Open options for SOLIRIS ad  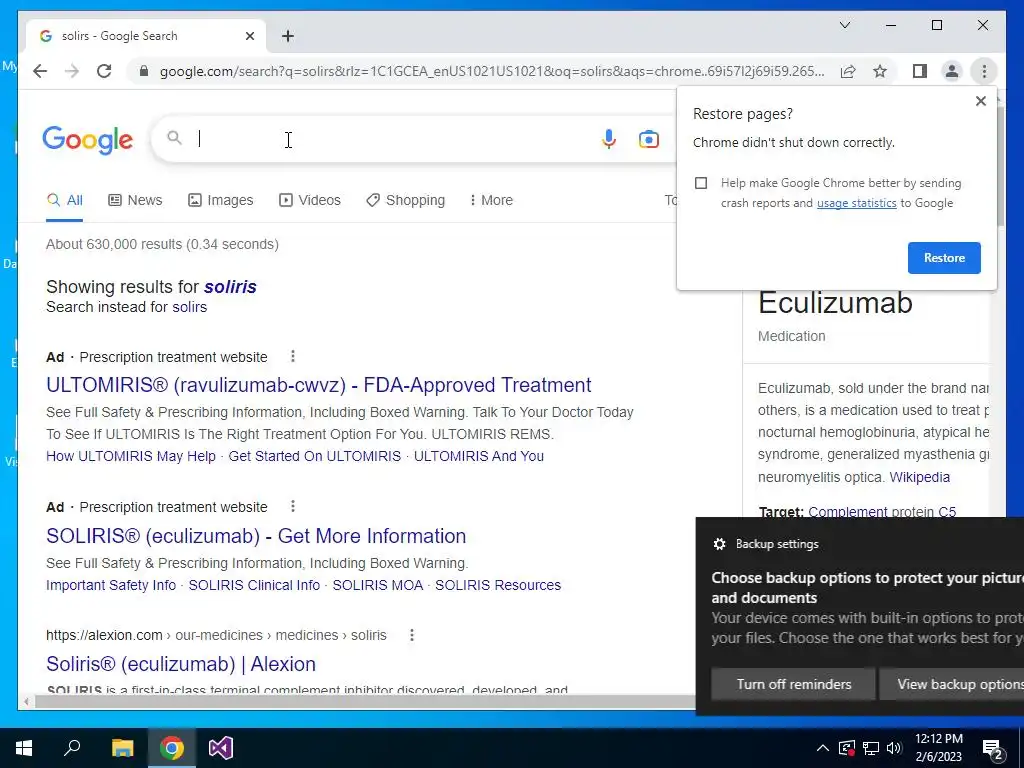coord(293,507)
